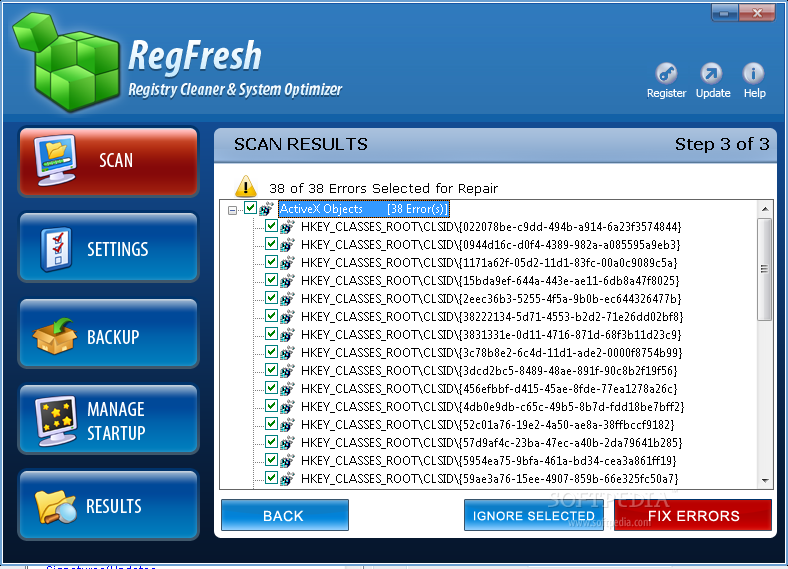Uncheck the {59ae3a76-15ee entry checkbox
The image size is (788, 569).
click(271, 478)
